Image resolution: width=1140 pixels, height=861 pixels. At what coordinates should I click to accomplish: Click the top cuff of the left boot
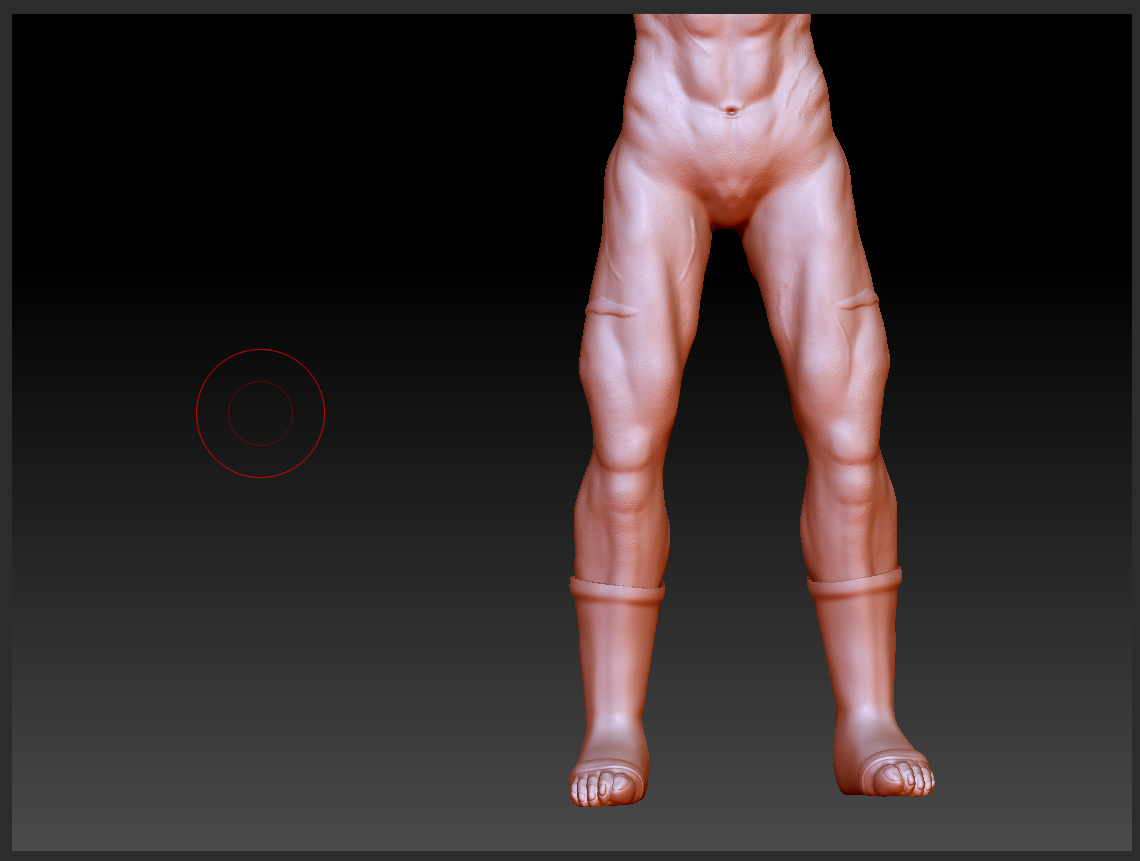(617, 589)
